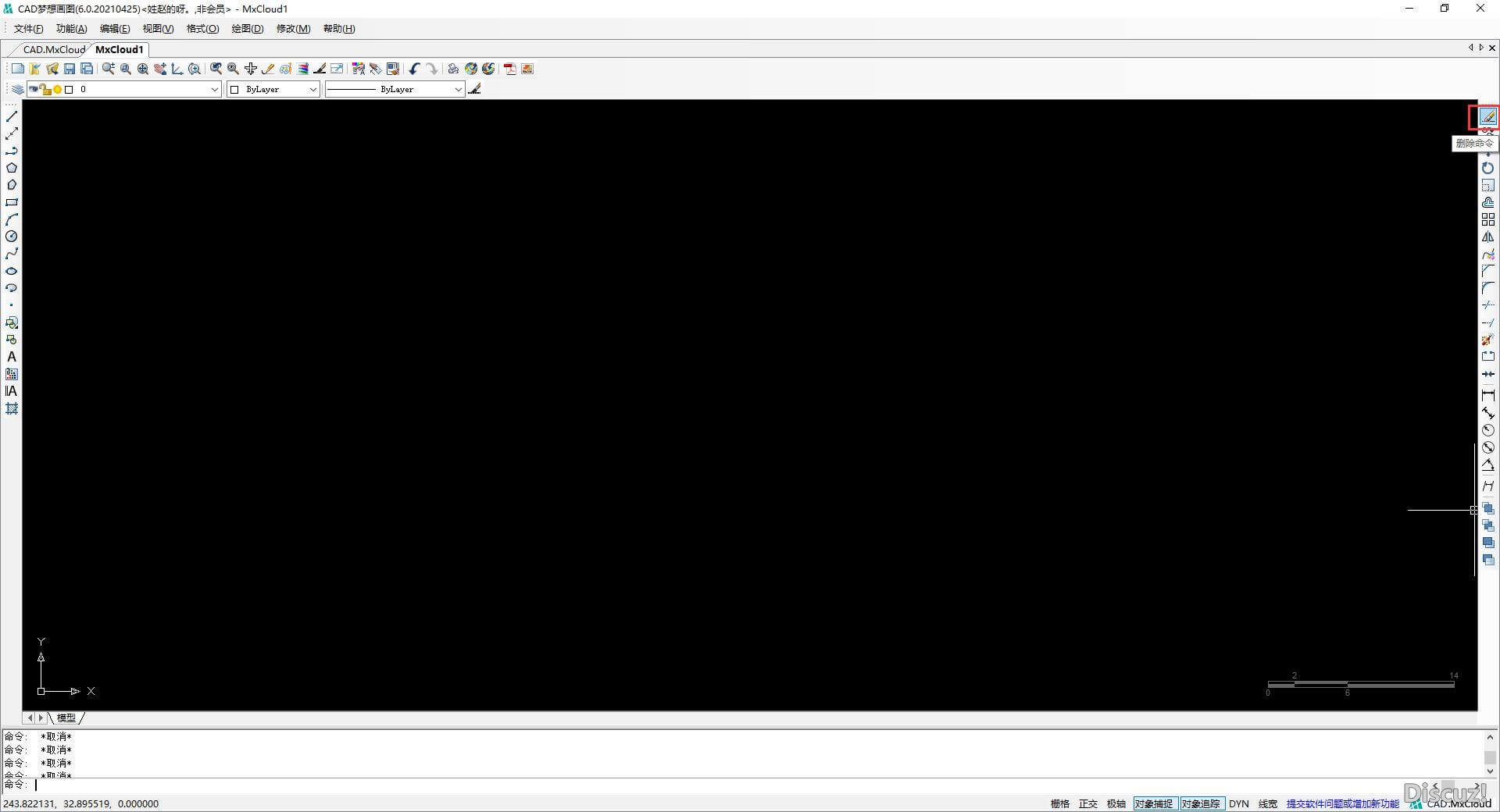Screen dimensions: 1500x812
Task: Select the Linear dimension tool
Action: pos(1487,395)
